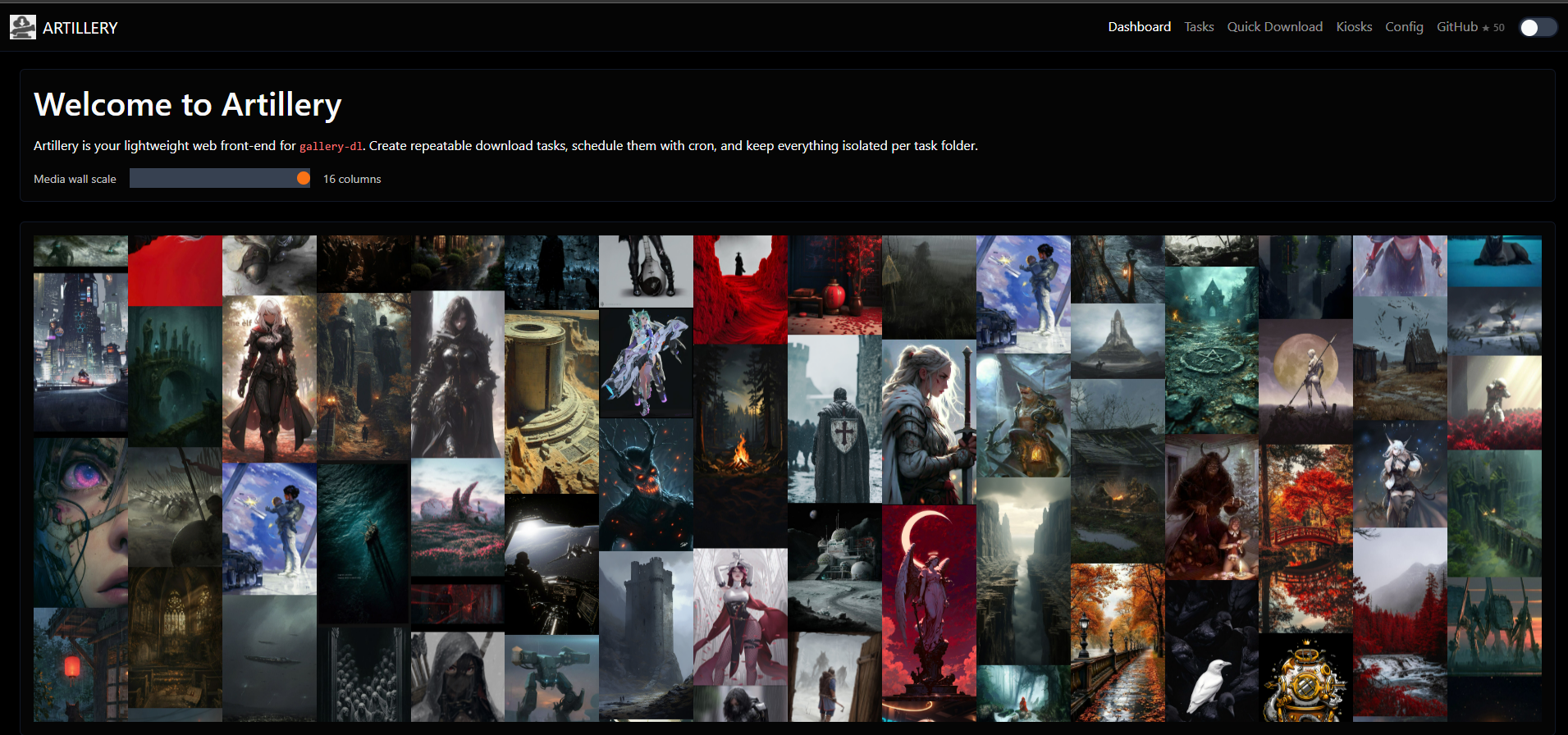The image size is (1568, 735).
Task: Click the GitHub star count
Action: coord(1493,28)
